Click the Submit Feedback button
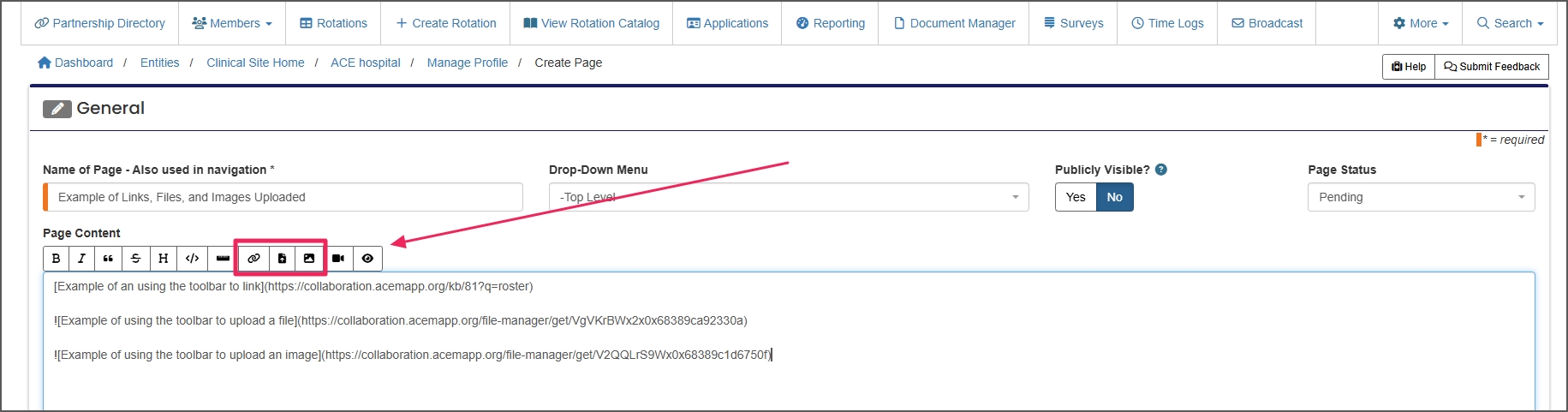Screen dimensions: 1568x412 click(x=1491, y=67)
